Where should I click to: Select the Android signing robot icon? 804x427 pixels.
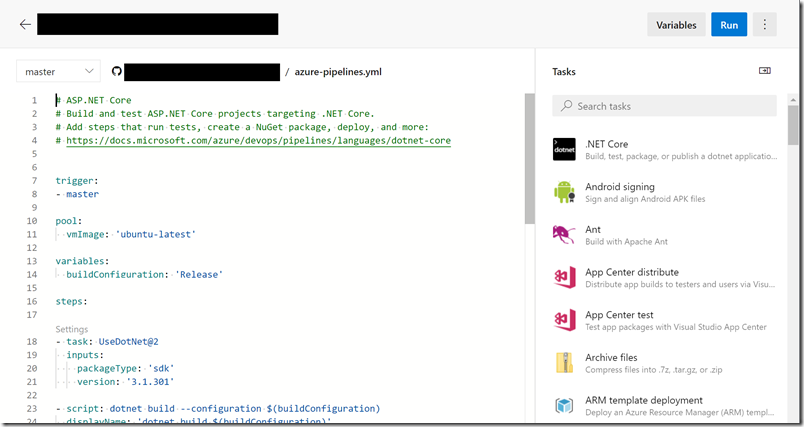click(x=564, y=192)
